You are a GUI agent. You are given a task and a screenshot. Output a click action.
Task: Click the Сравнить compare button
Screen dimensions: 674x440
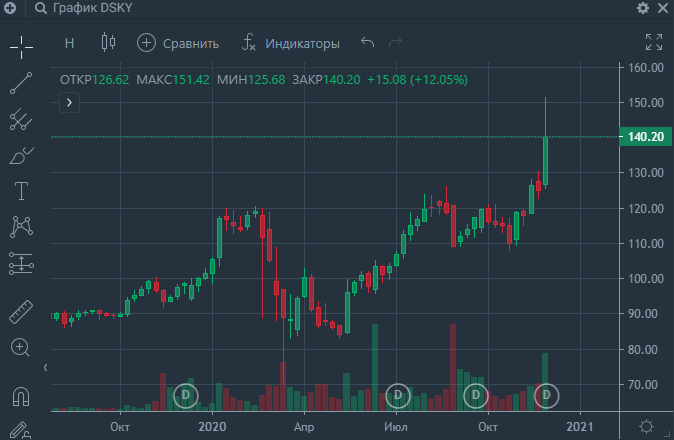[178, 43]
